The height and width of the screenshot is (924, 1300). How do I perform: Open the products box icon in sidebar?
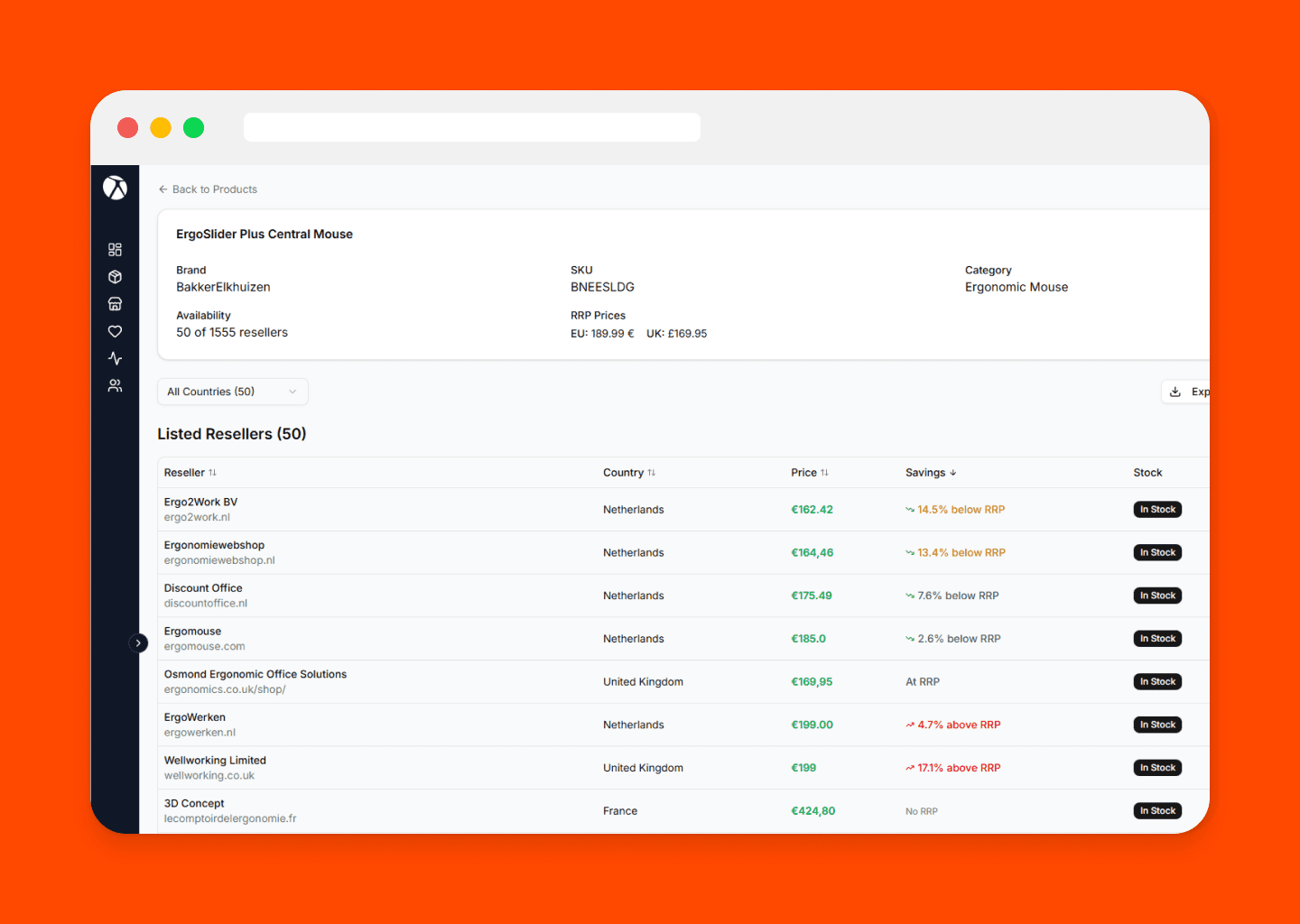(115, 277)
